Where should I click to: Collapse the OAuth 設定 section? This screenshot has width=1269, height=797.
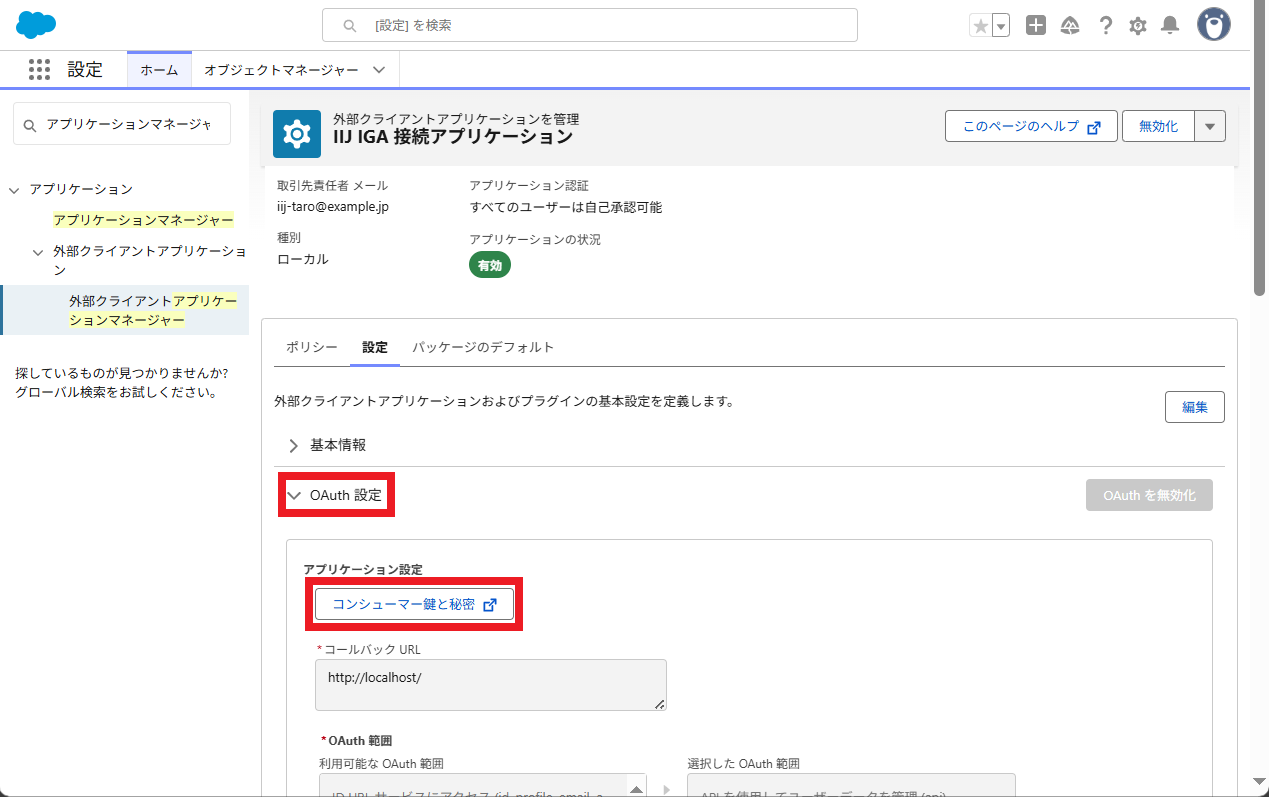pos(335,495)
